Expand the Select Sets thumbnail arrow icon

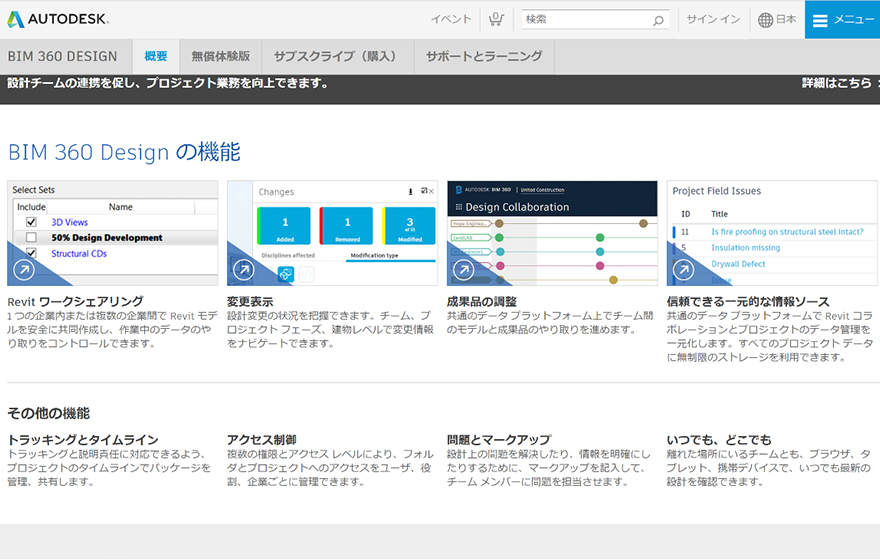pos(24,270)
